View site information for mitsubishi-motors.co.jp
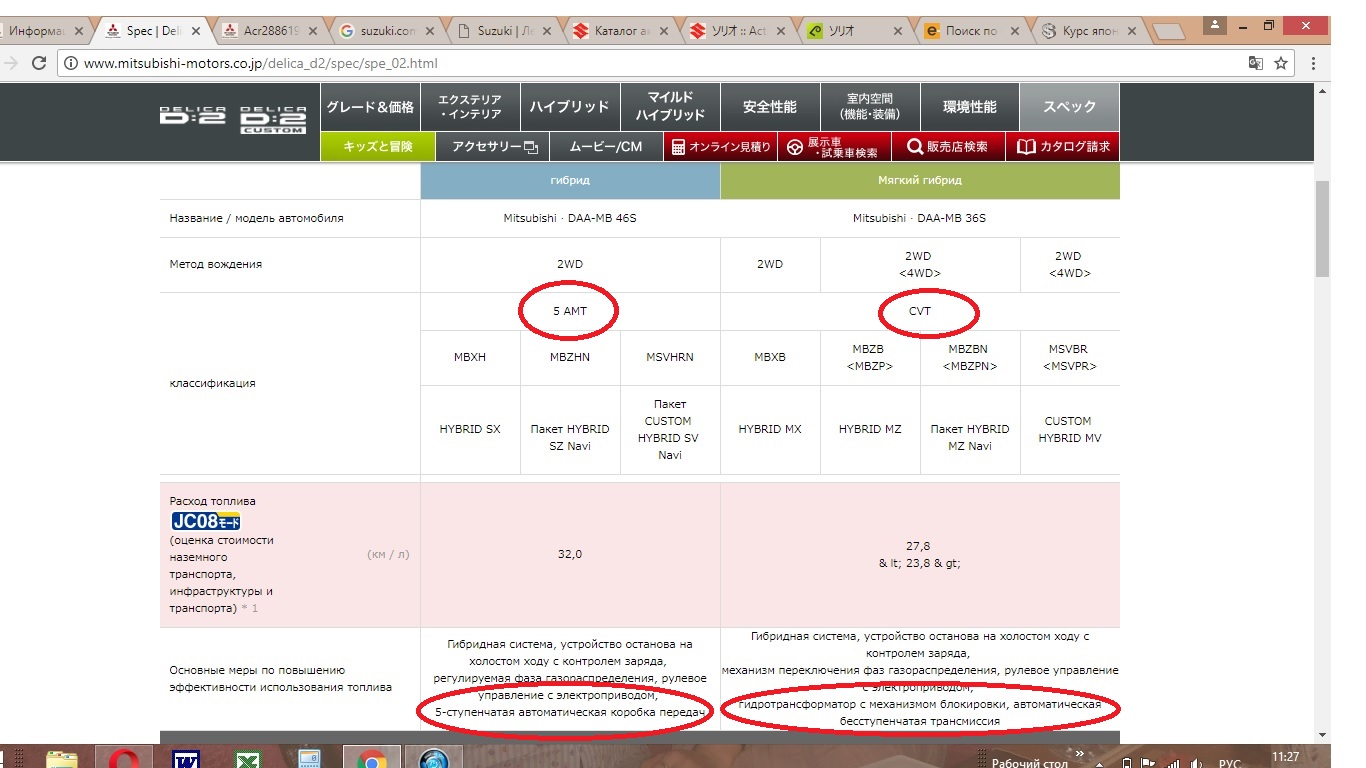Viewport: 1366px width, 768px height. (71, 63)
